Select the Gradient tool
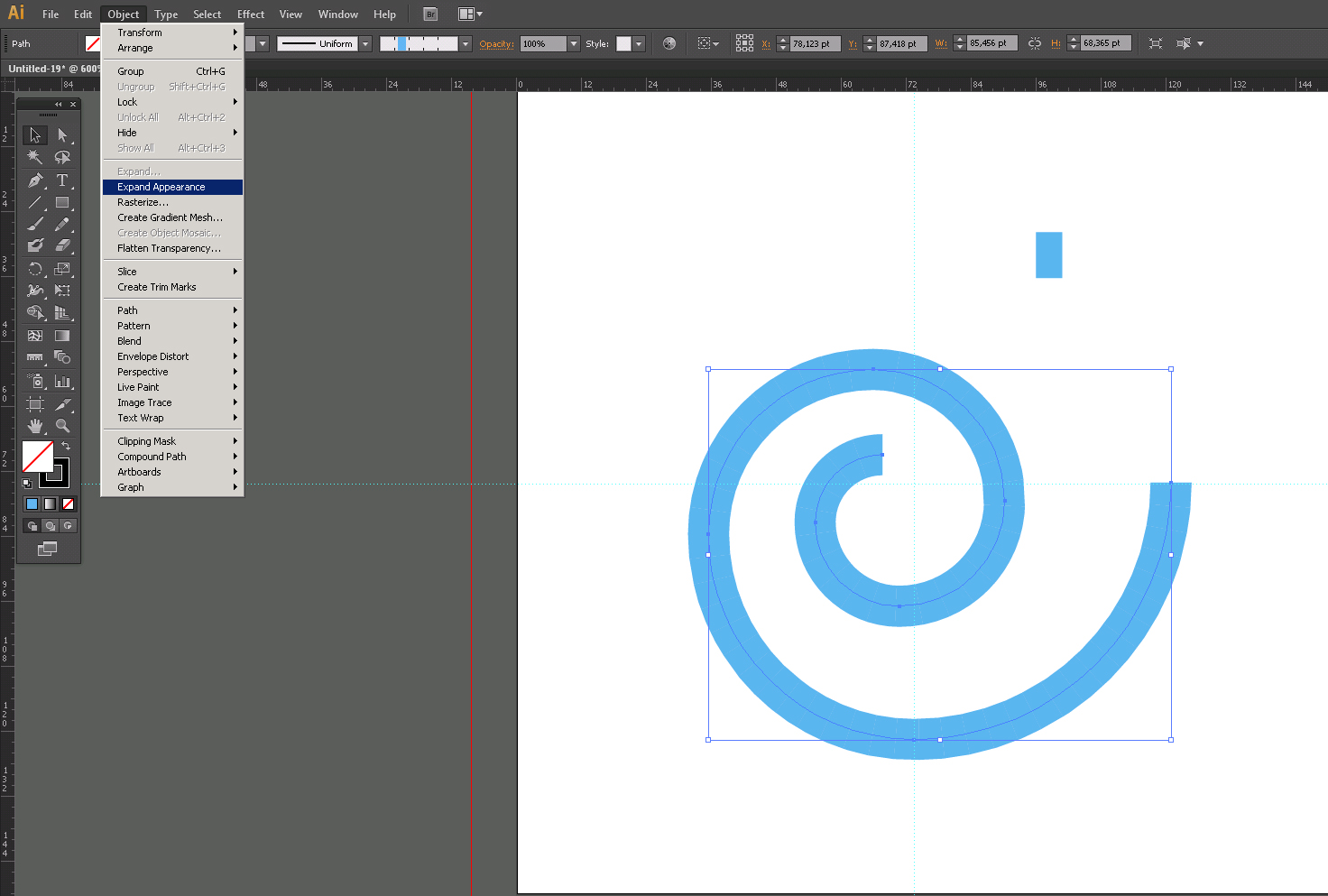 tap(62, 336)
